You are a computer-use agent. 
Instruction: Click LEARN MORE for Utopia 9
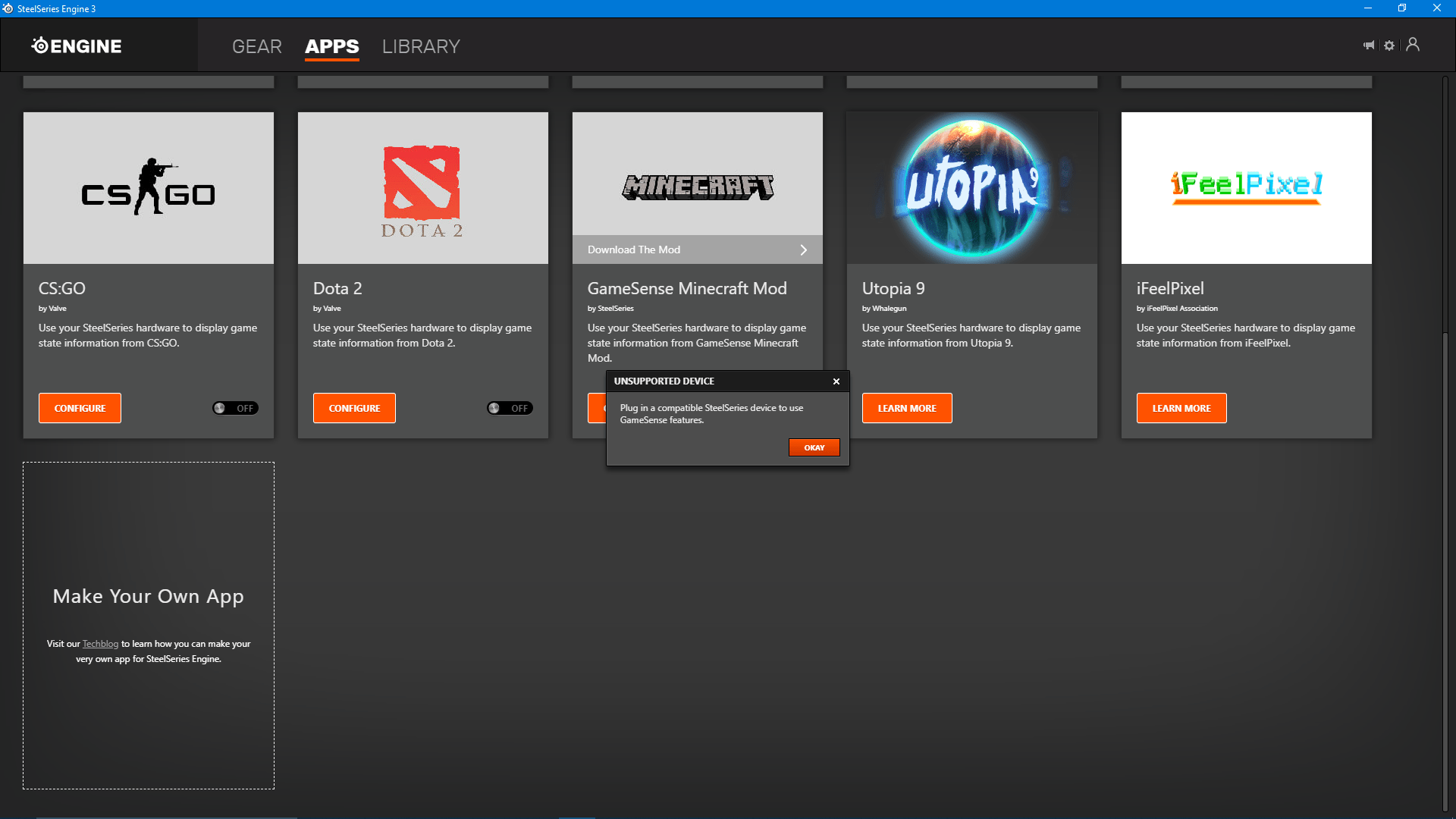tap(907, 408)
